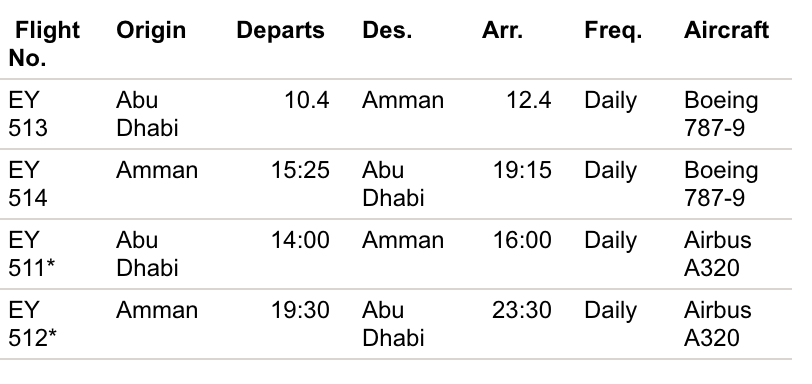Select Airbus A320 in EY 512* row
The height and width of the screenshot is (384, 812).
(x=718, y=324)
